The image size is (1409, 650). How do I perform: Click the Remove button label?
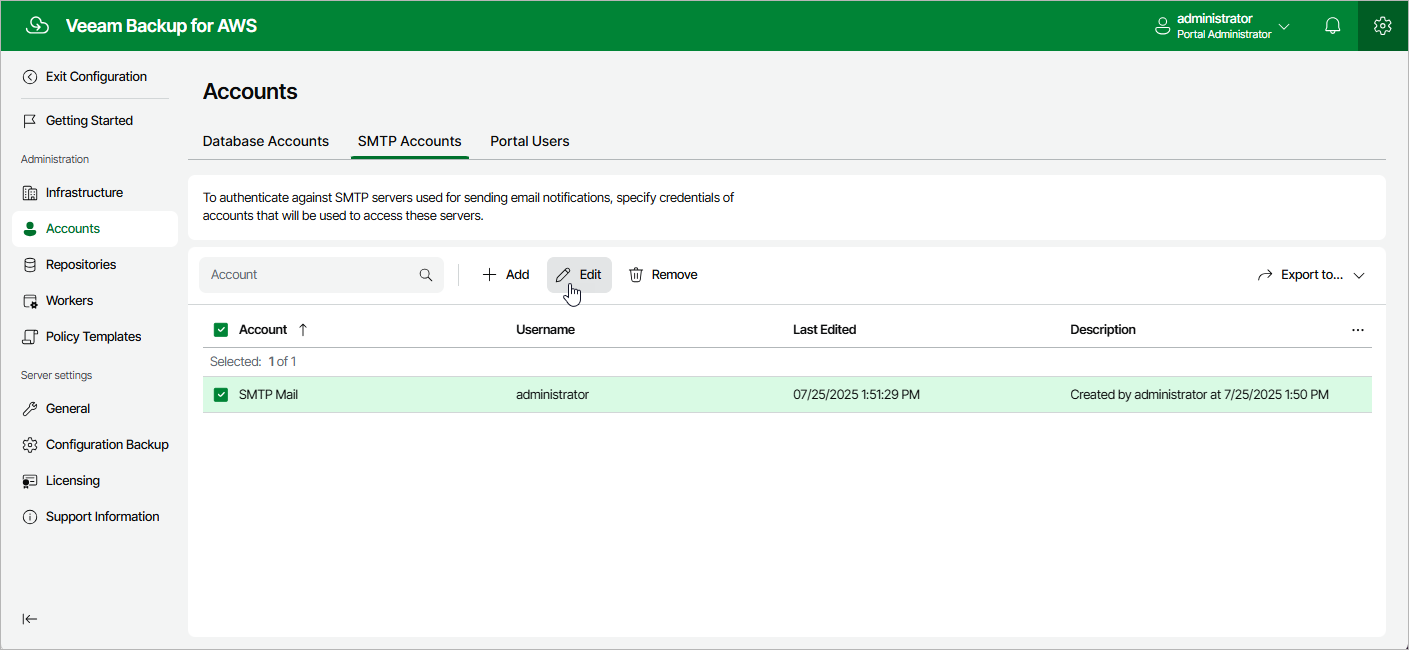(x=675, y=275)
